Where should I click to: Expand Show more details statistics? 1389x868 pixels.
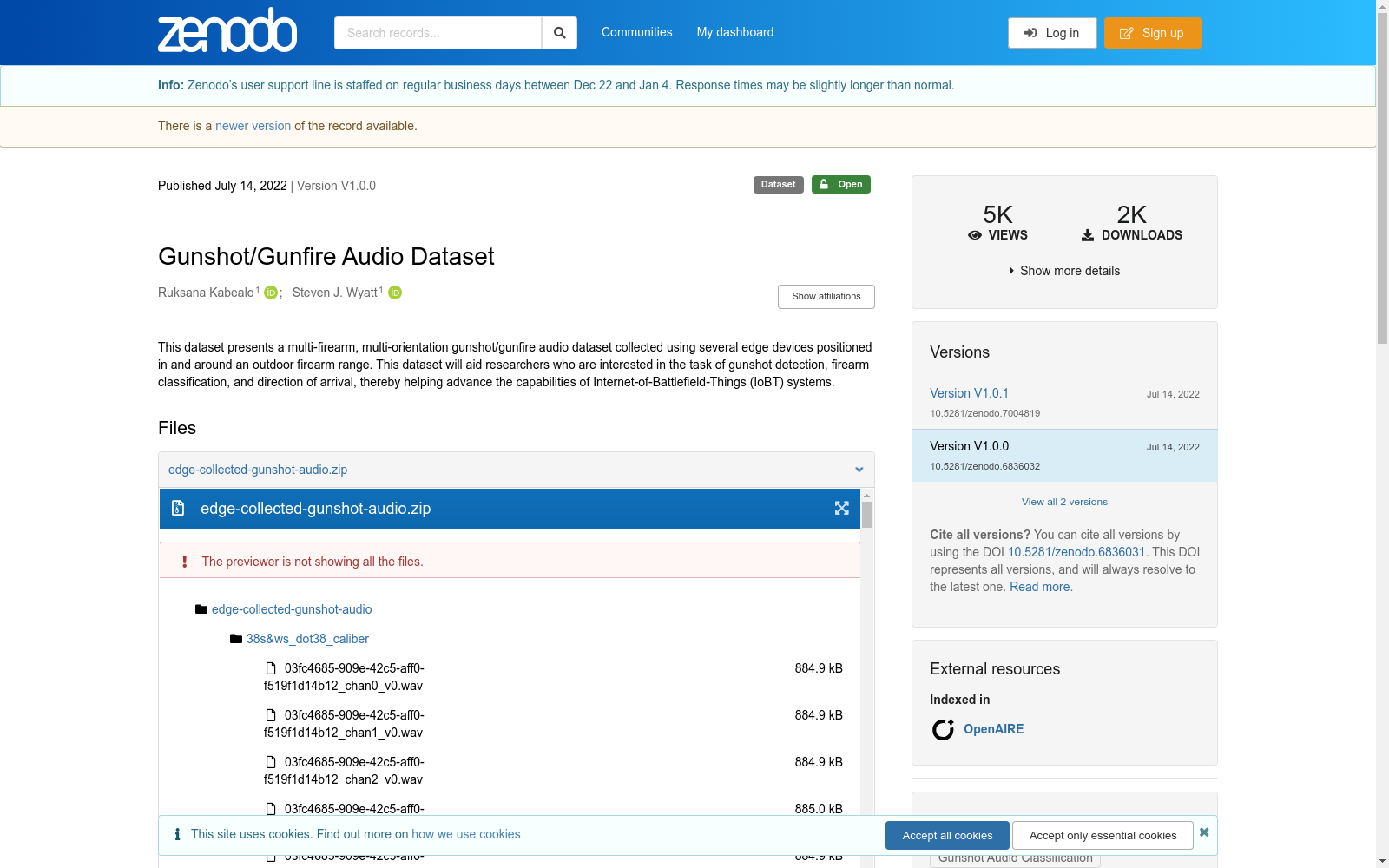coord(1064,271)
